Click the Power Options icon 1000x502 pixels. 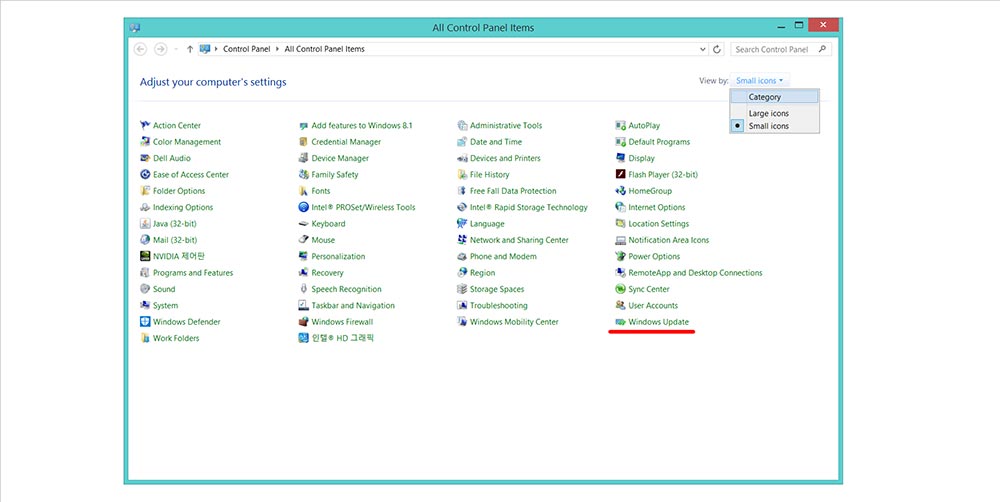tap(621, 256)
